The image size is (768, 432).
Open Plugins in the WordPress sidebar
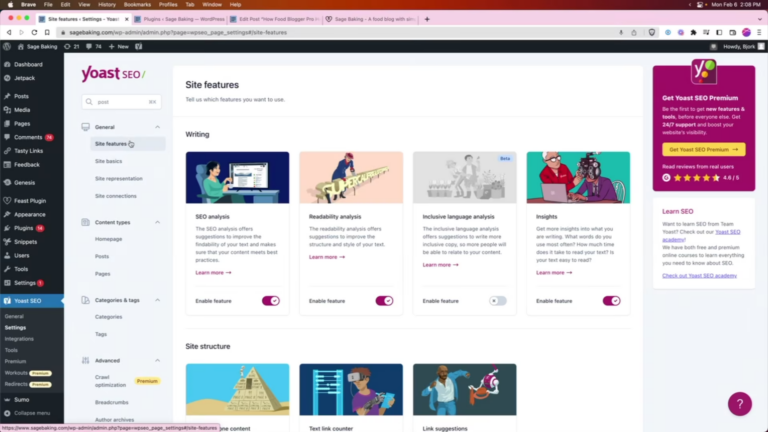pyautogui.click(x=23, y=227)
